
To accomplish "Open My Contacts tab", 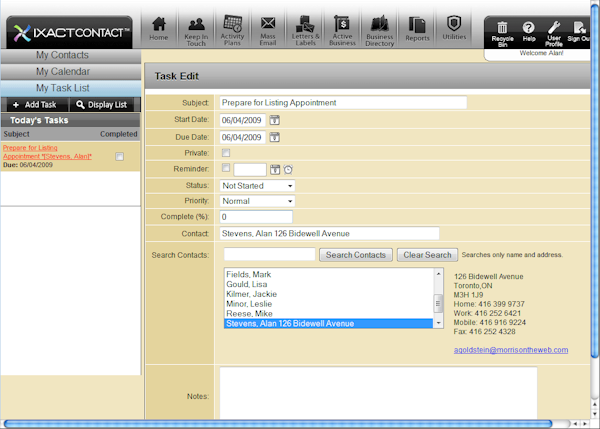I will click(71, 55).
